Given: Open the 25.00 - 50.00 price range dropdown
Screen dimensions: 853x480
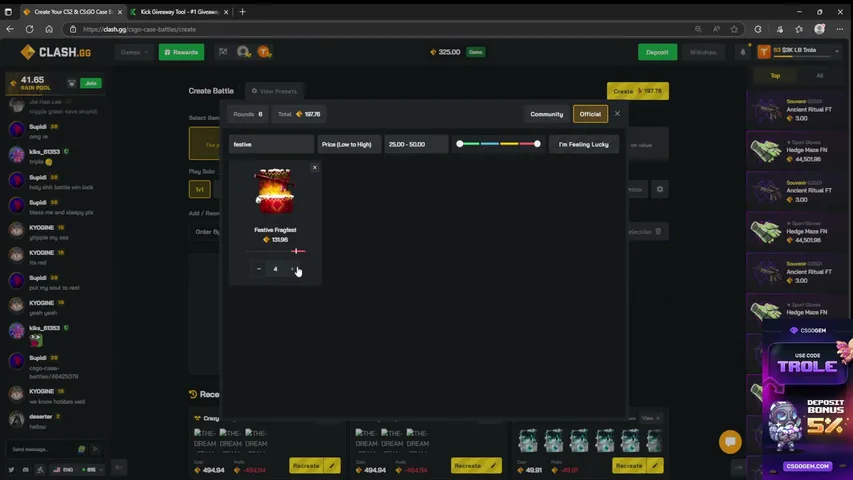Looking at the screenshot, I should coord(416,144).
